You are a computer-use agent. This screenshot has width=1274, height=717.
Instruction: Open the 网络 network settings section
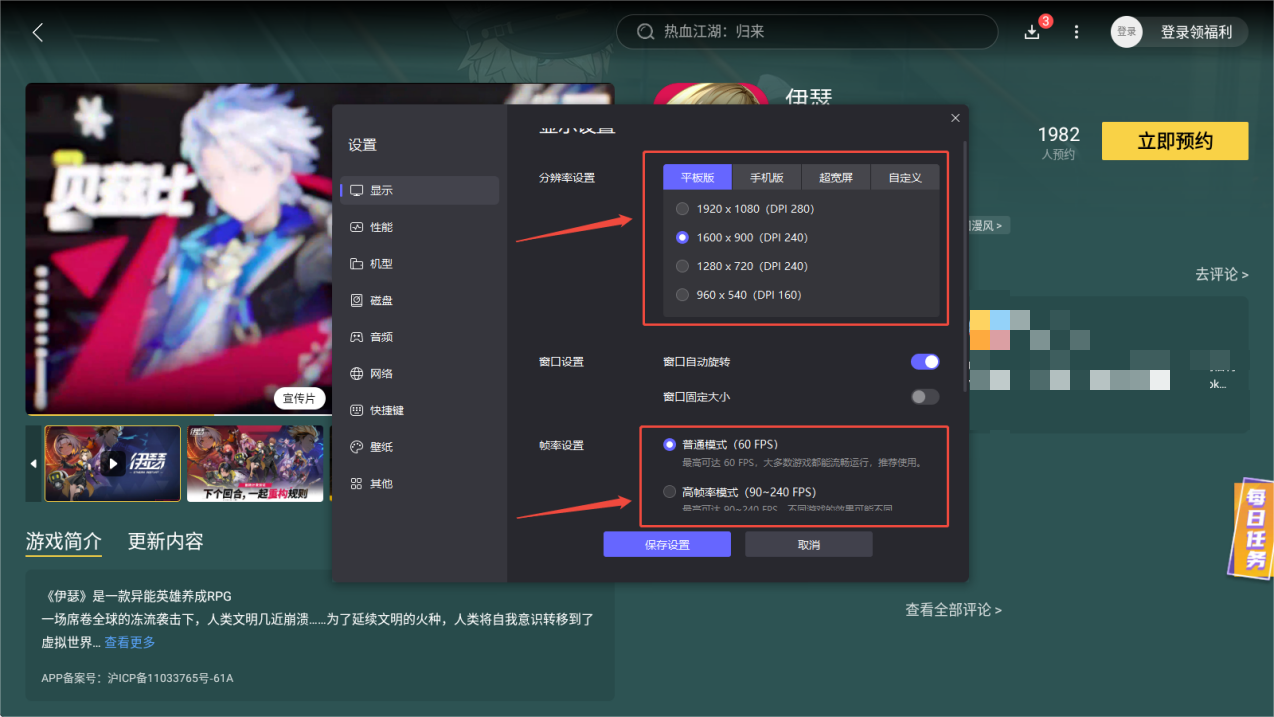click(x=420, y=373)
